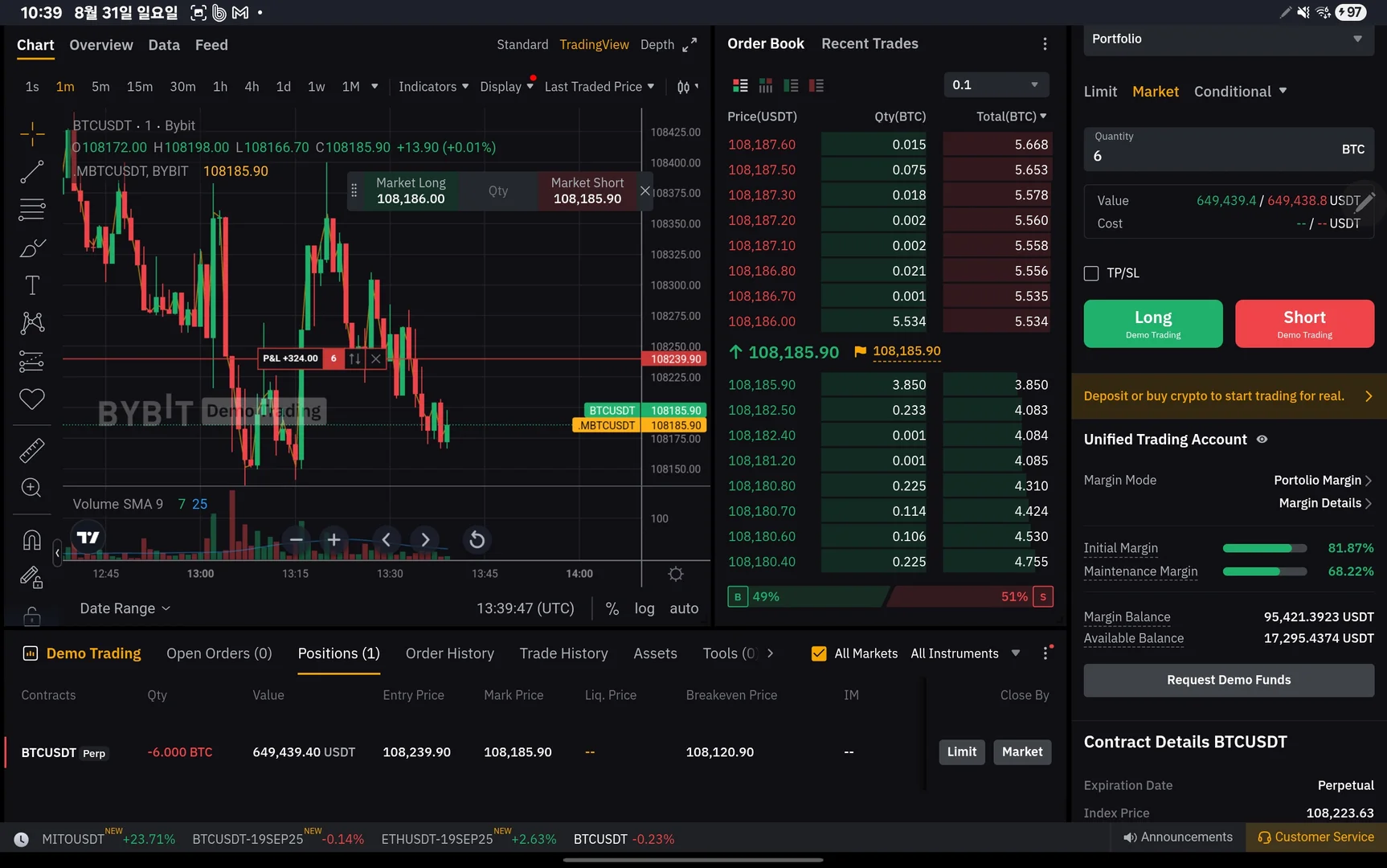Viewport: 1387px width, 868px height.
Task: Open the Recent Trades tab
Action: point(869,43)
